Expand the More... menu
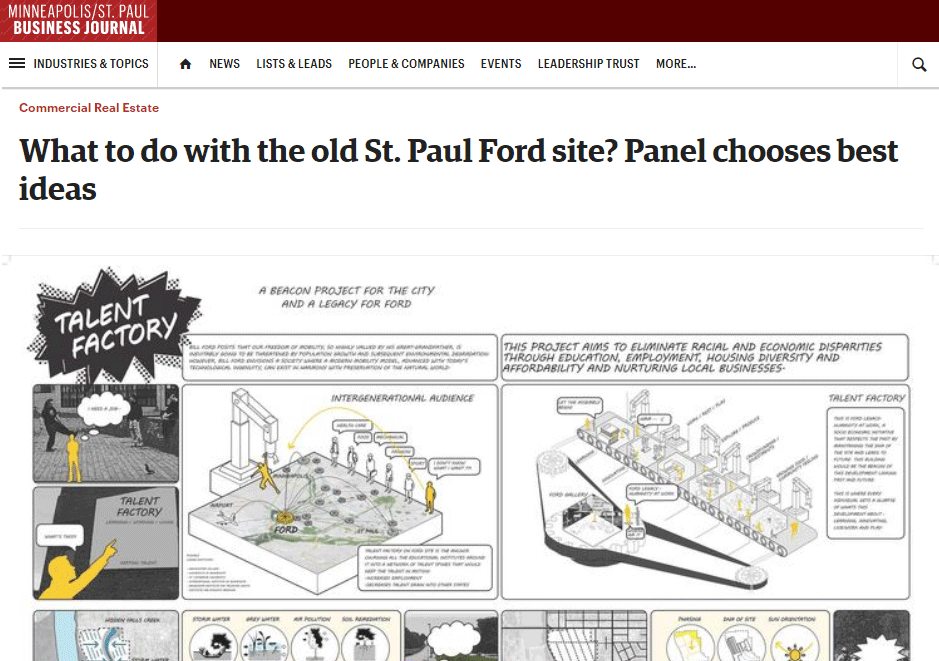The image size is (939, 661). pyautogui.click(x=676, y=63)
